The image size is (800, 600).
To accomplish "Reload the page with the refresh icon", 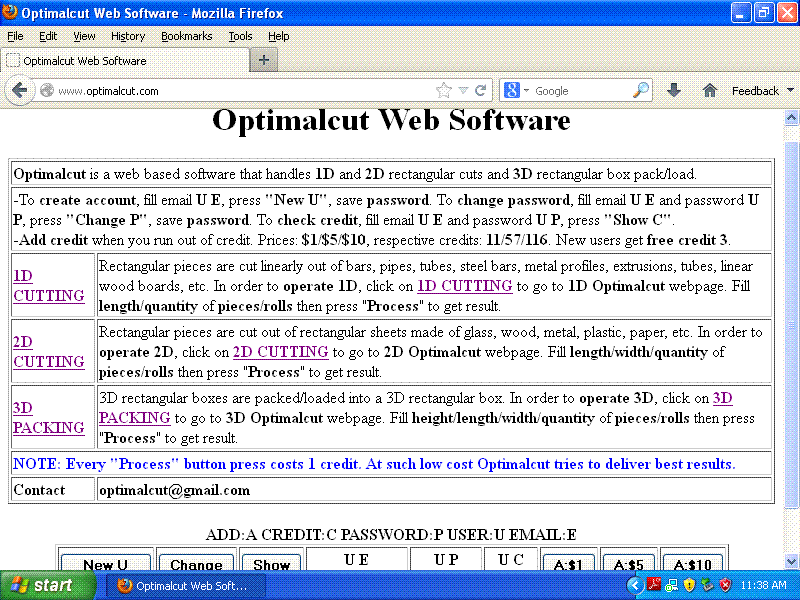I will 480,91.
